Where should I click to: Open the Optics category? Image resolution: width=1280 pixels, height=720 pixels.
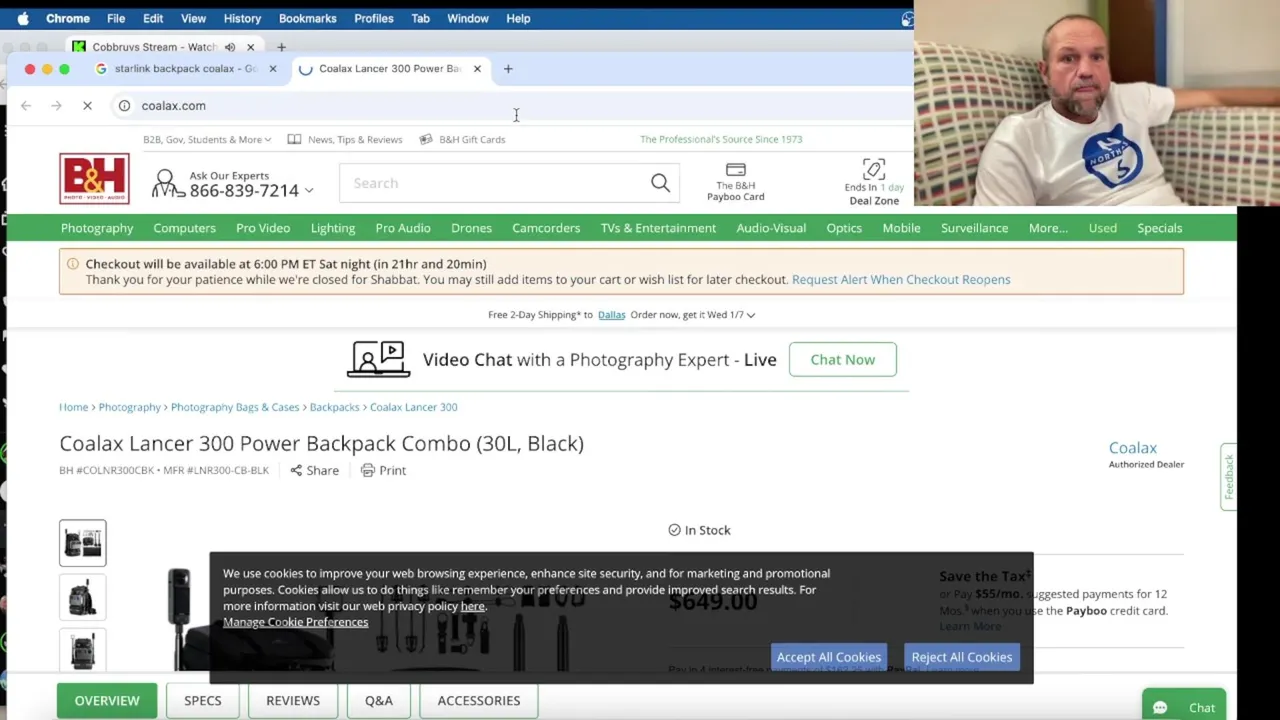point(844,228)
